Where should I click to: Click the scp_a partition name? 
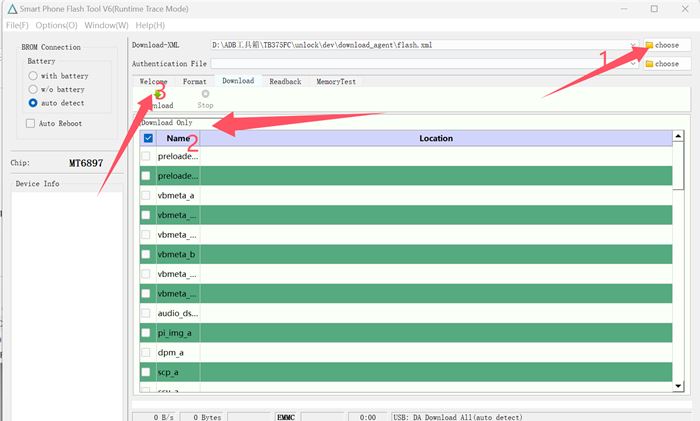point(168,372)
